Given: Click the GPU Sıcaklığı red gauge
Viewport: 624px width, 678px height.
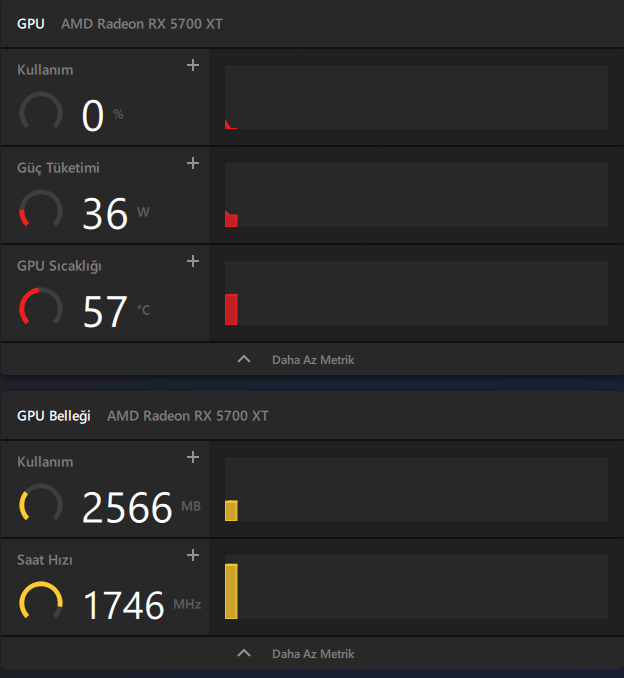Looking at the screenshot, I should pyautogui.click(x=41, y=309).
